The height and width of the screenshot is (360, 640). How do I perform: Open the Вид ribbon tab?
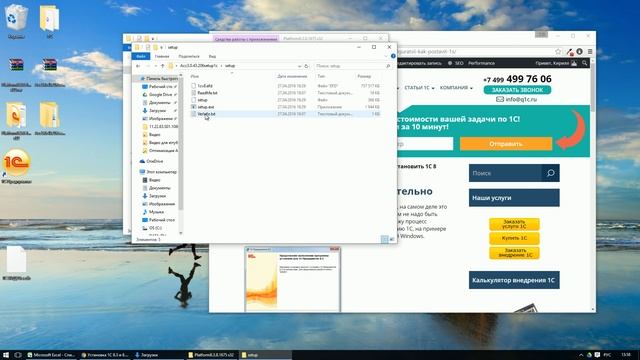pos(212,56)
